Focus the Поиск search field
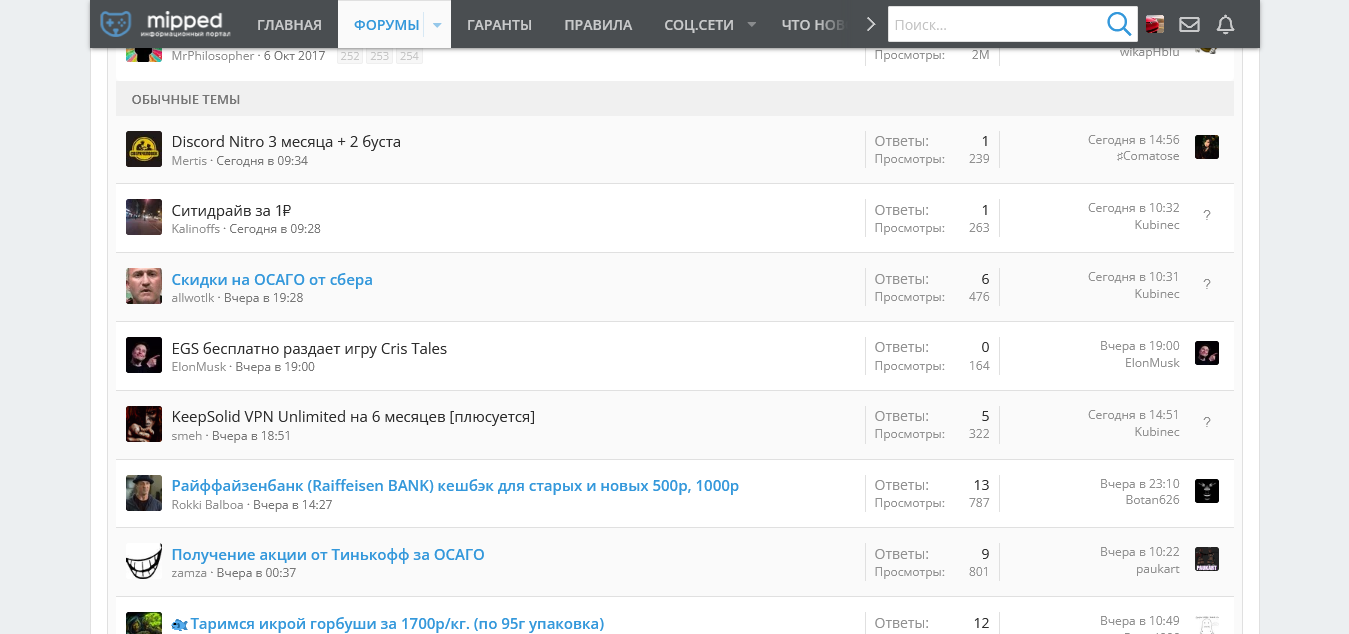The width and height of the screenshot is (1349, 634). pyautogui.click(x=997, y=24)
